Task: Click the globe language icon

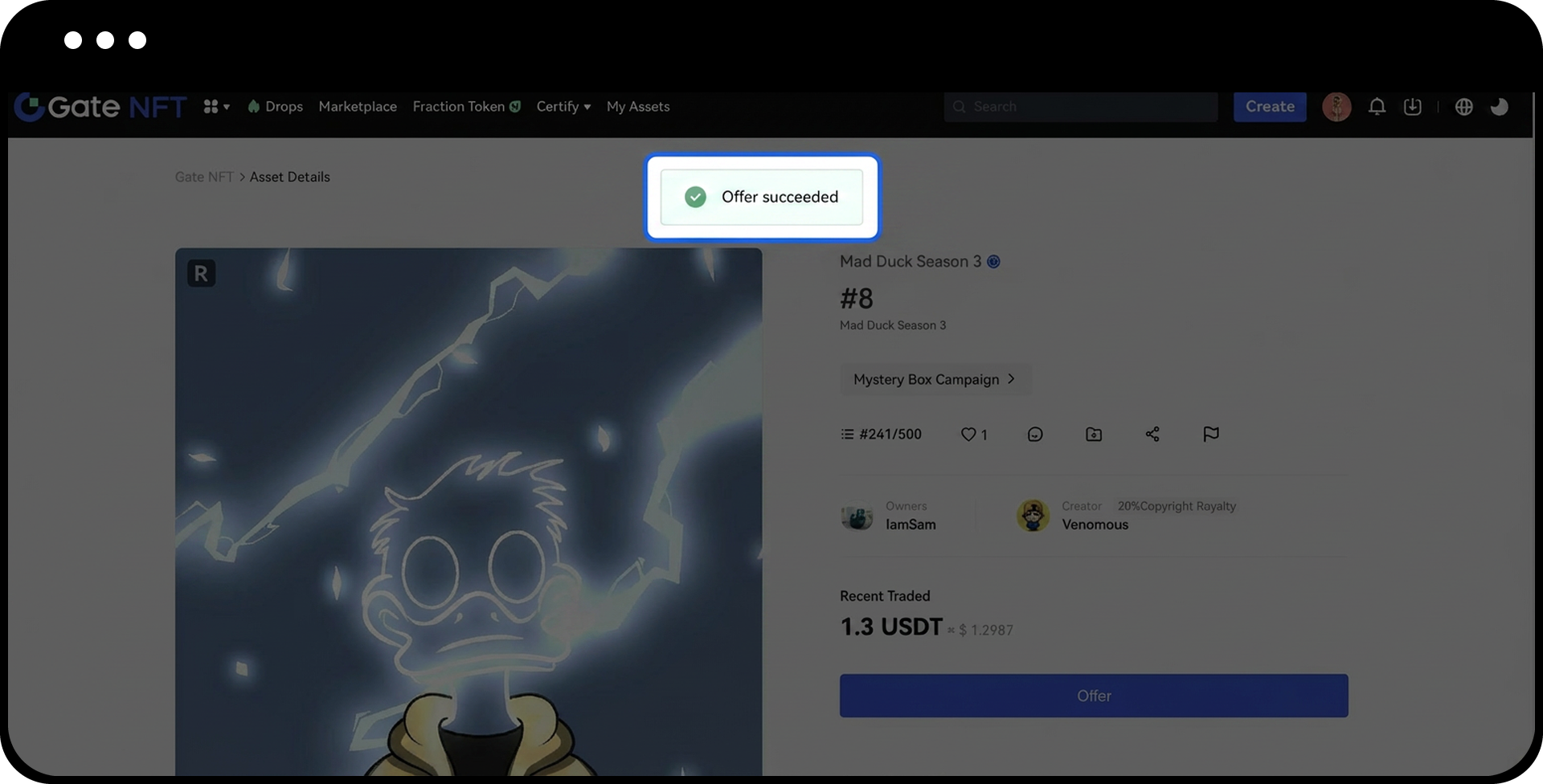Action: click(1463, 107)
